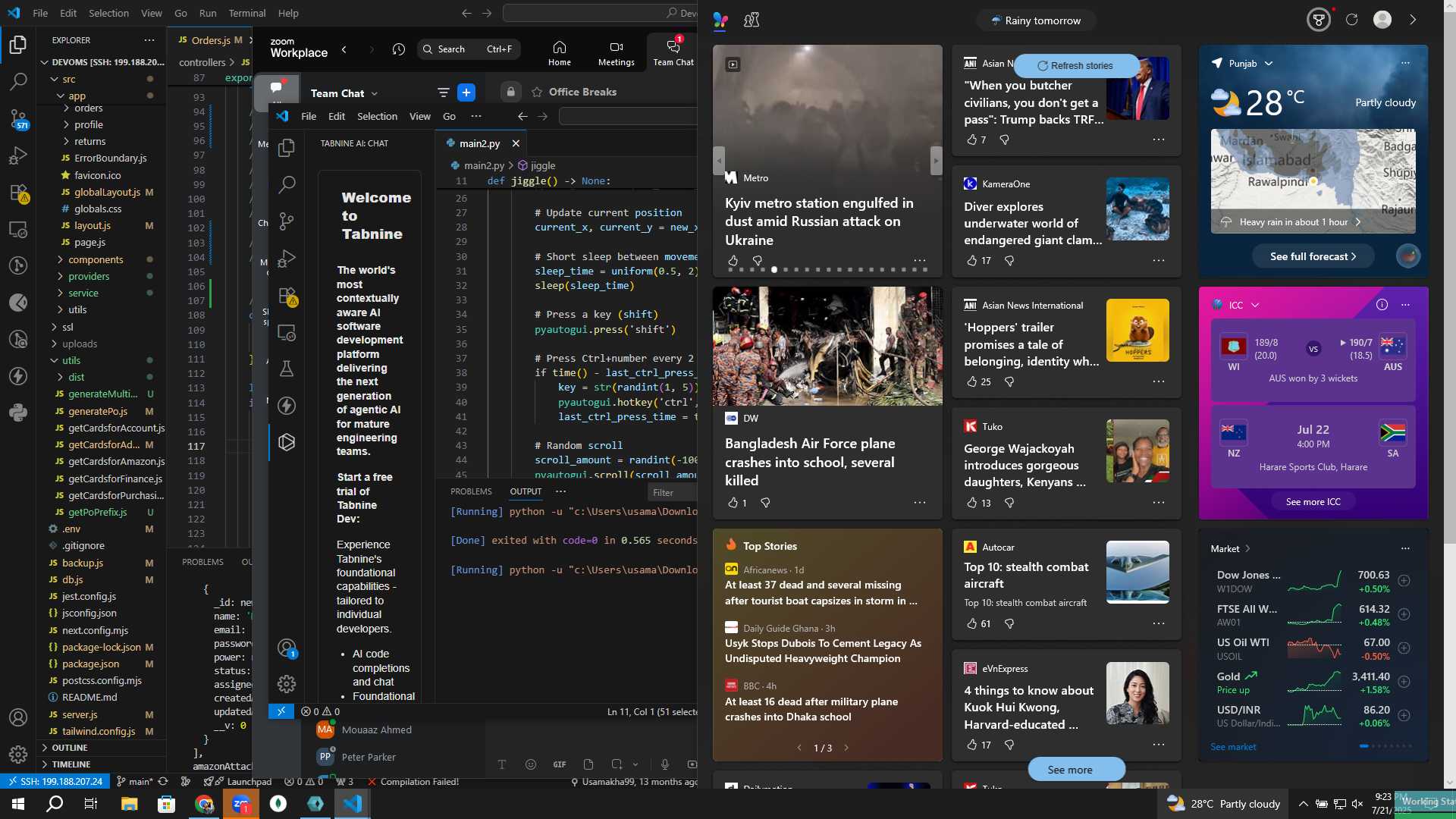Open Terminal menu in outer VS Code

tap(247, 13)
